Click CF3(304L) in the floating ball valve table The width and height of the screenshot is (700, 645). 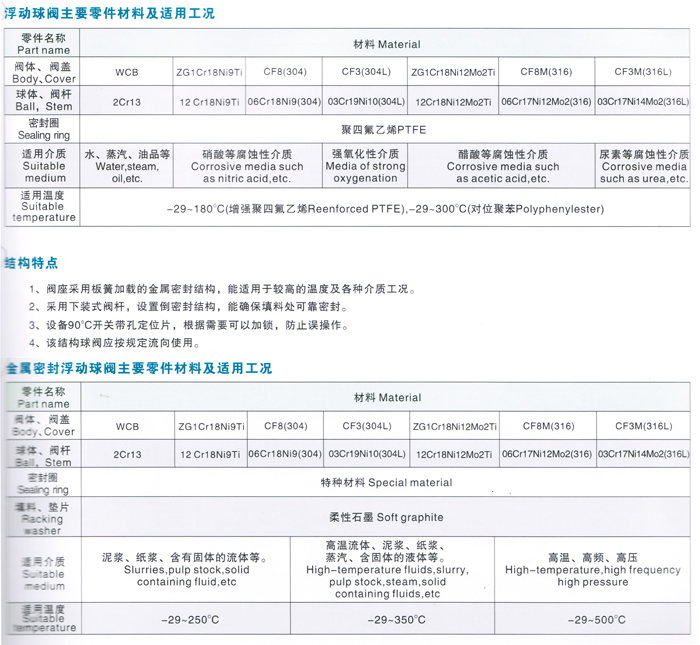366,72
